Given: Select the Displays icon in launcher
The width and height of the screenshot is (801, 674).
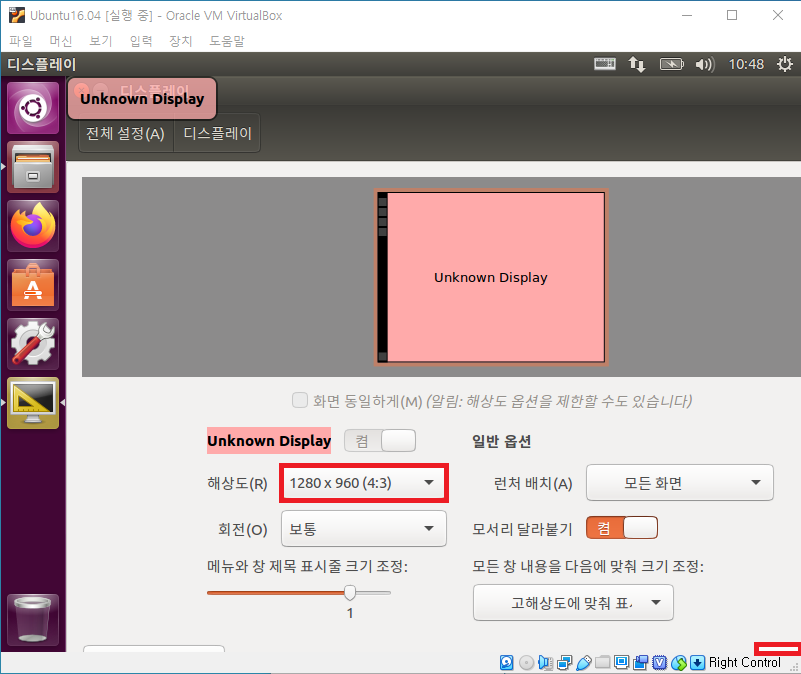Looking at the screenshot, I should coord(33,403).
